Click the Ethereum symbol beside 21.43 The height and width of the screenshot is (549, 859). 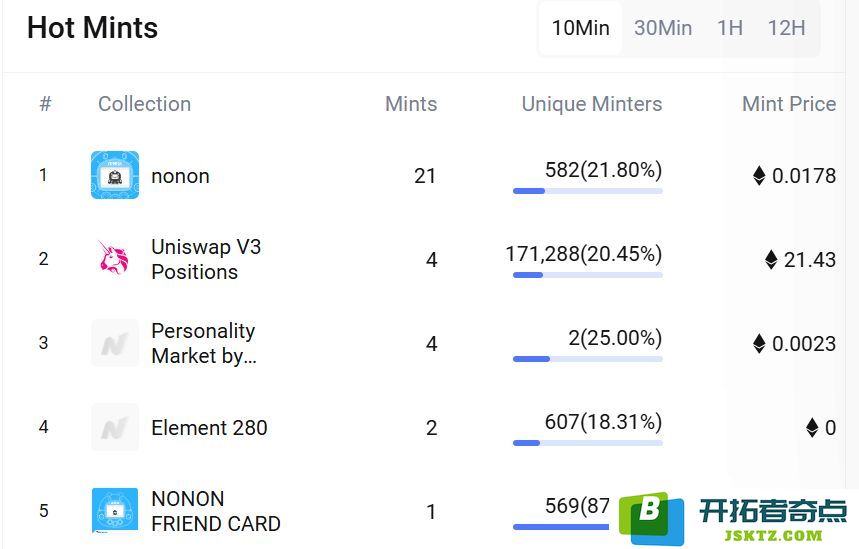click(x=771, y=260)
